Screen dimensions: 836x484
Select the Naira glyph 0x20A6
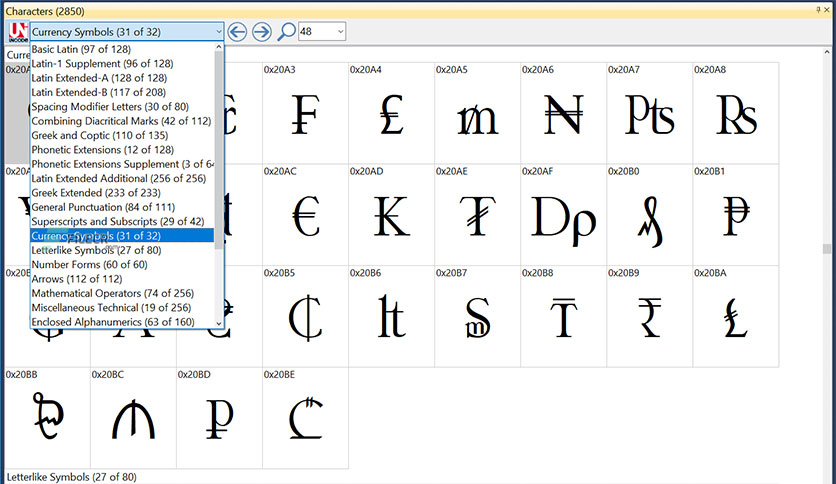(x=563, y=113)
